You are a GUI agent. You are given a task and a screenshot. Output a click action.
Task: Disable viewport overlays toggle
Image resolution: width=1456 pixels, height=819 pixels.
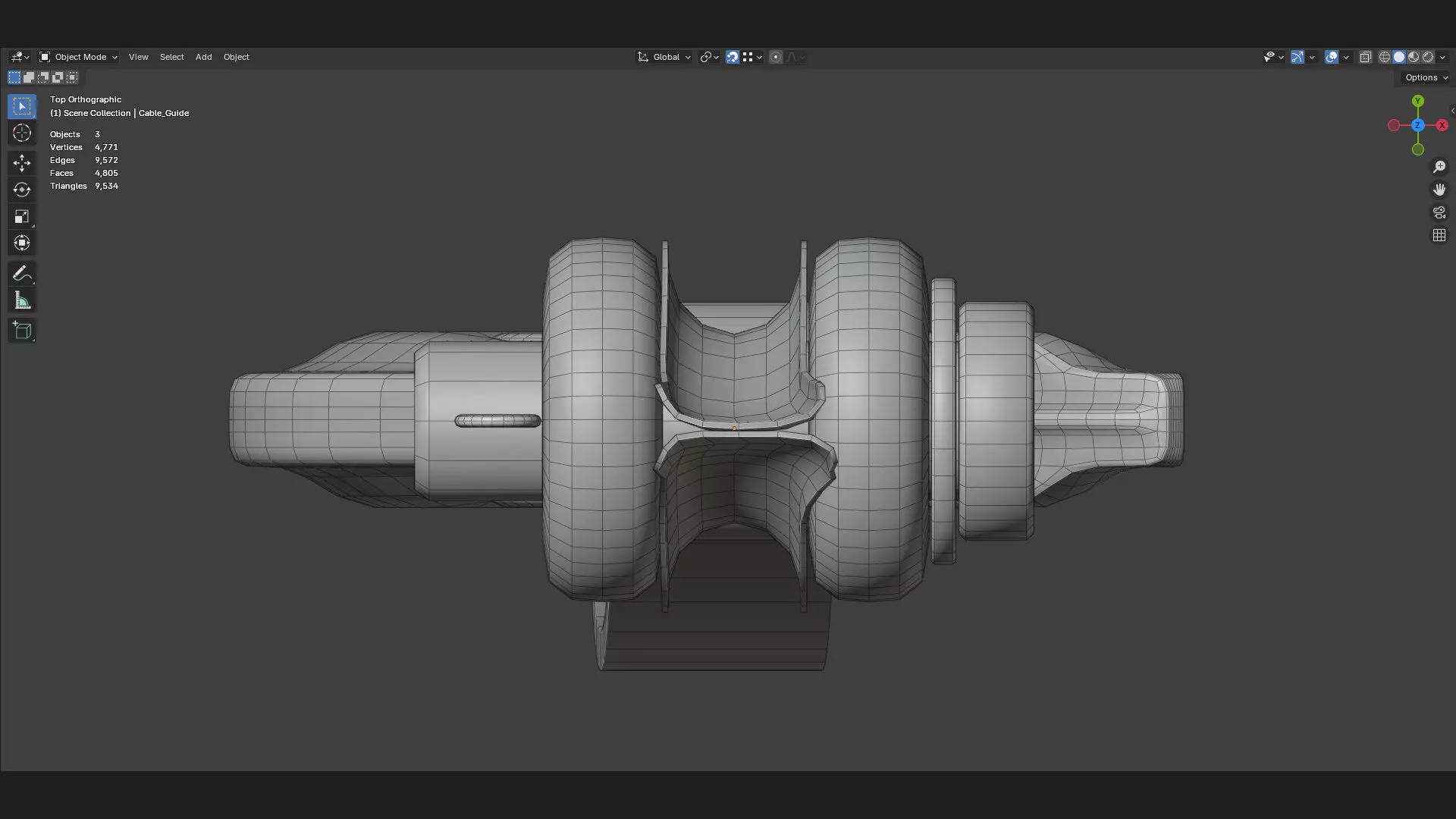(1331, 57)
